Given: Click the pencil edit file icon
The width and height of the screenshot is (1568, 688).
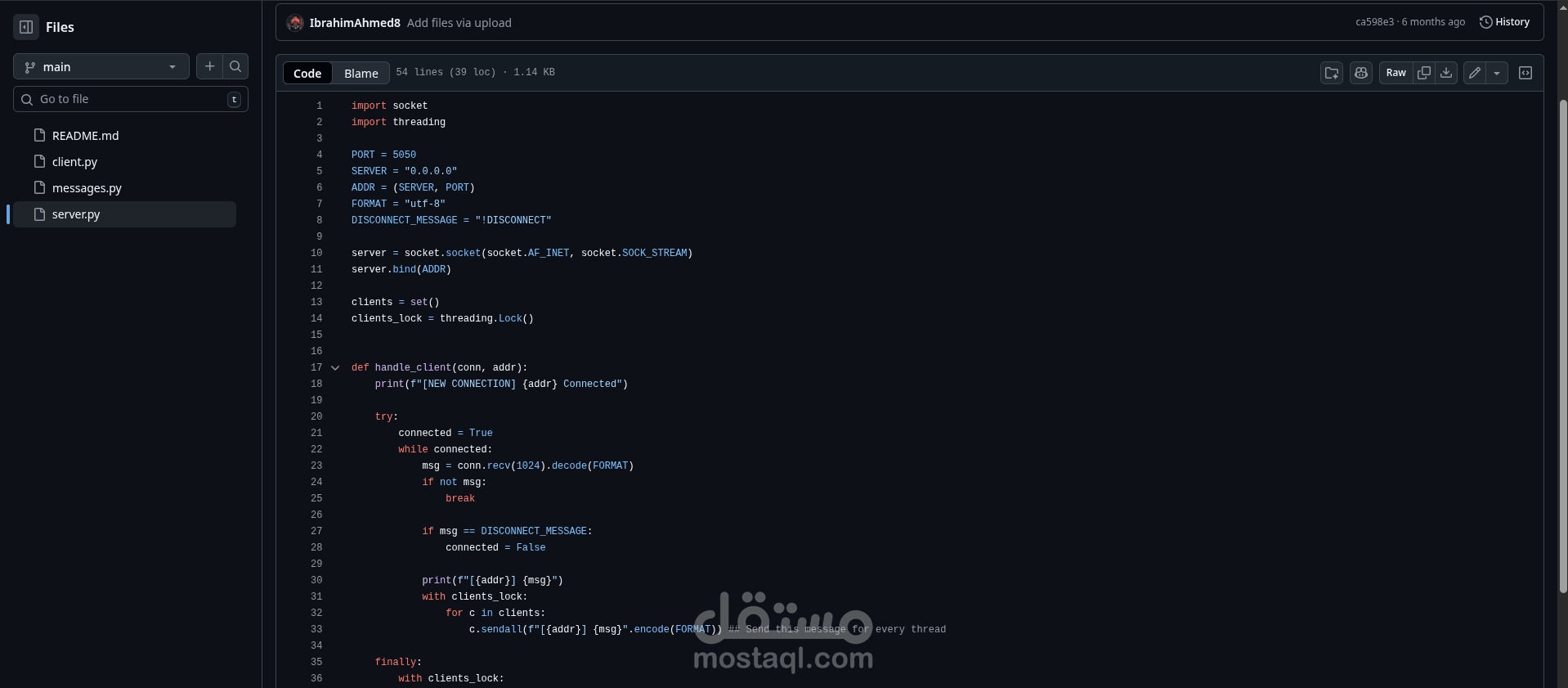Looking at the screenshot, I should point(1475,73).
